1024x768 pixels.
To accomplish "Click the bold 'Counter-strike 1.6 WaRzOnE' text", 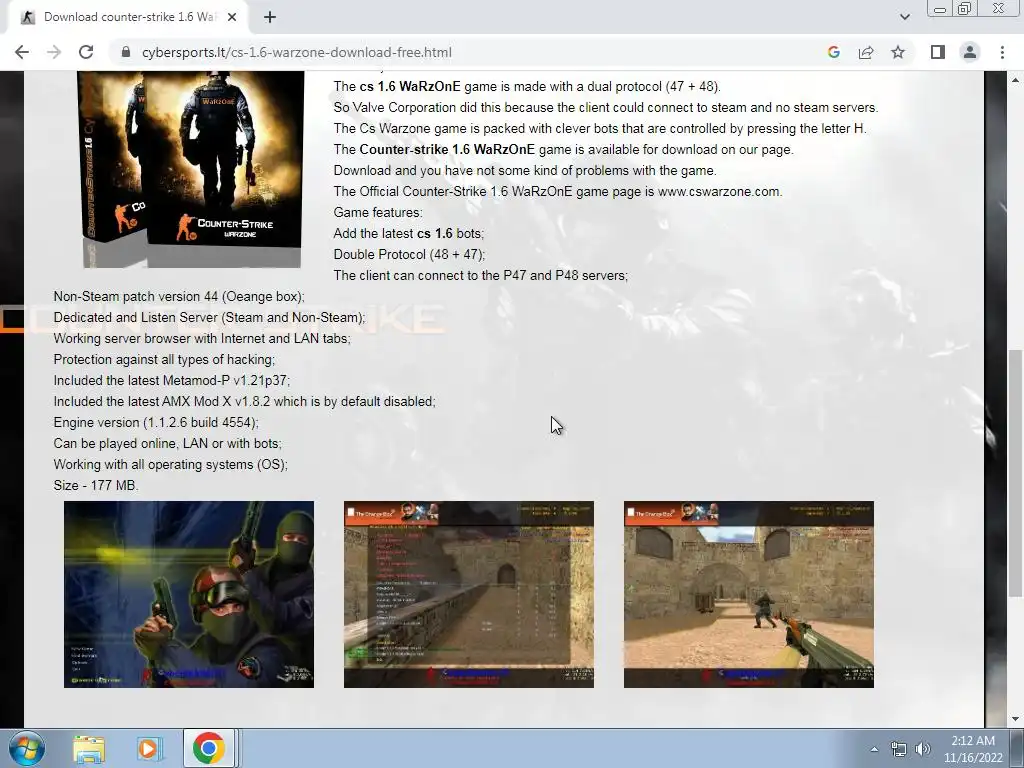I will pyautogui.click(x=447, y=150).
